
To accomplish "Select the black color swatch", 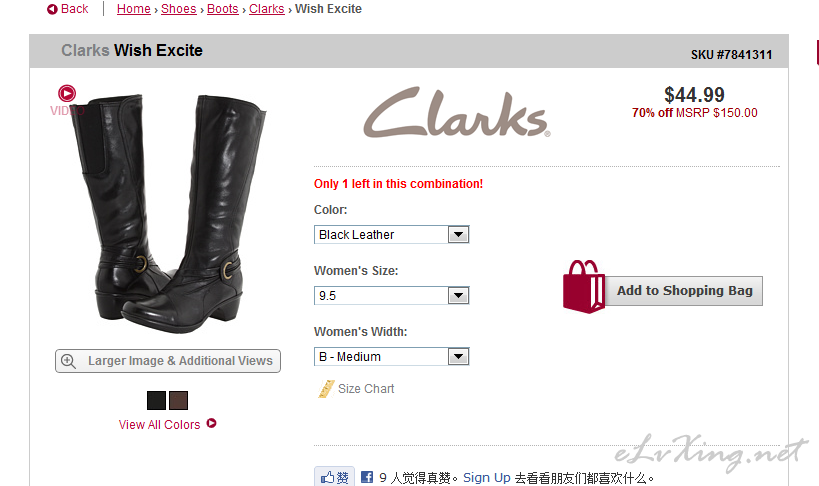I will tap(156, 400).
